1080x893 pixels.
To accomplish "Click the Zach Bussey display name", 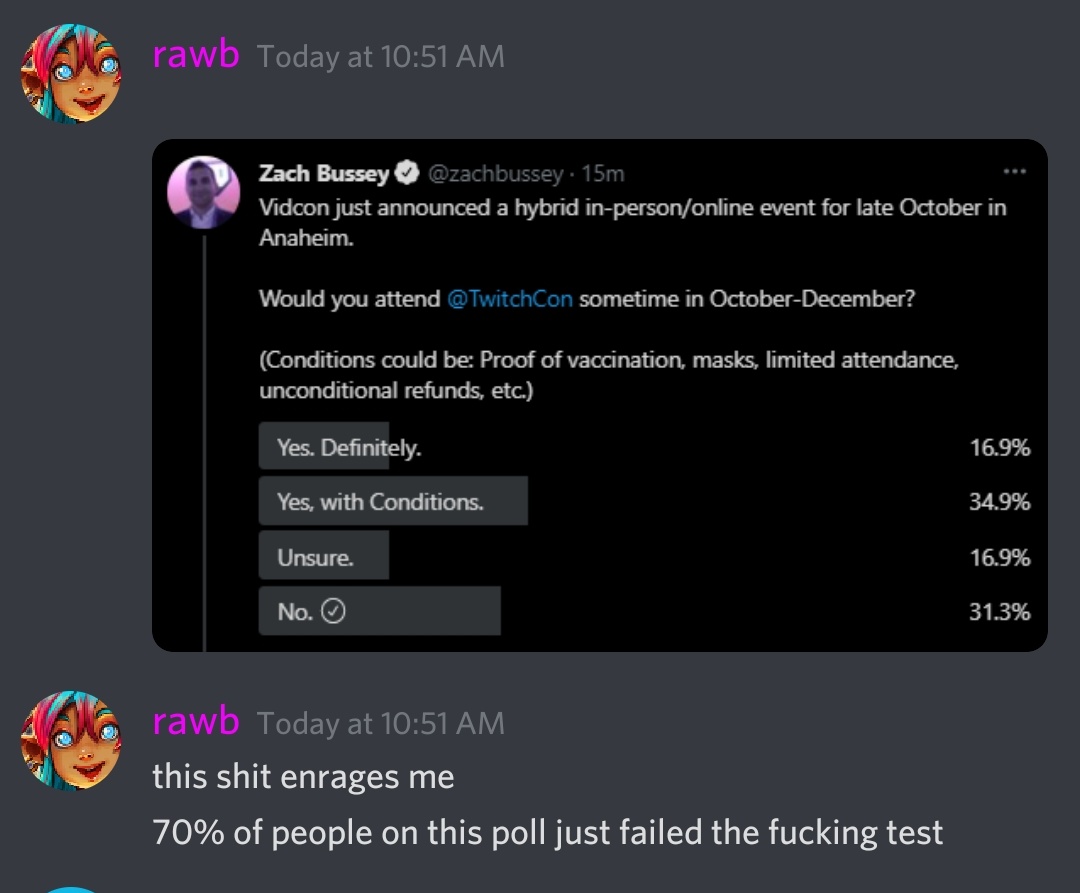I will click(324, 173).
